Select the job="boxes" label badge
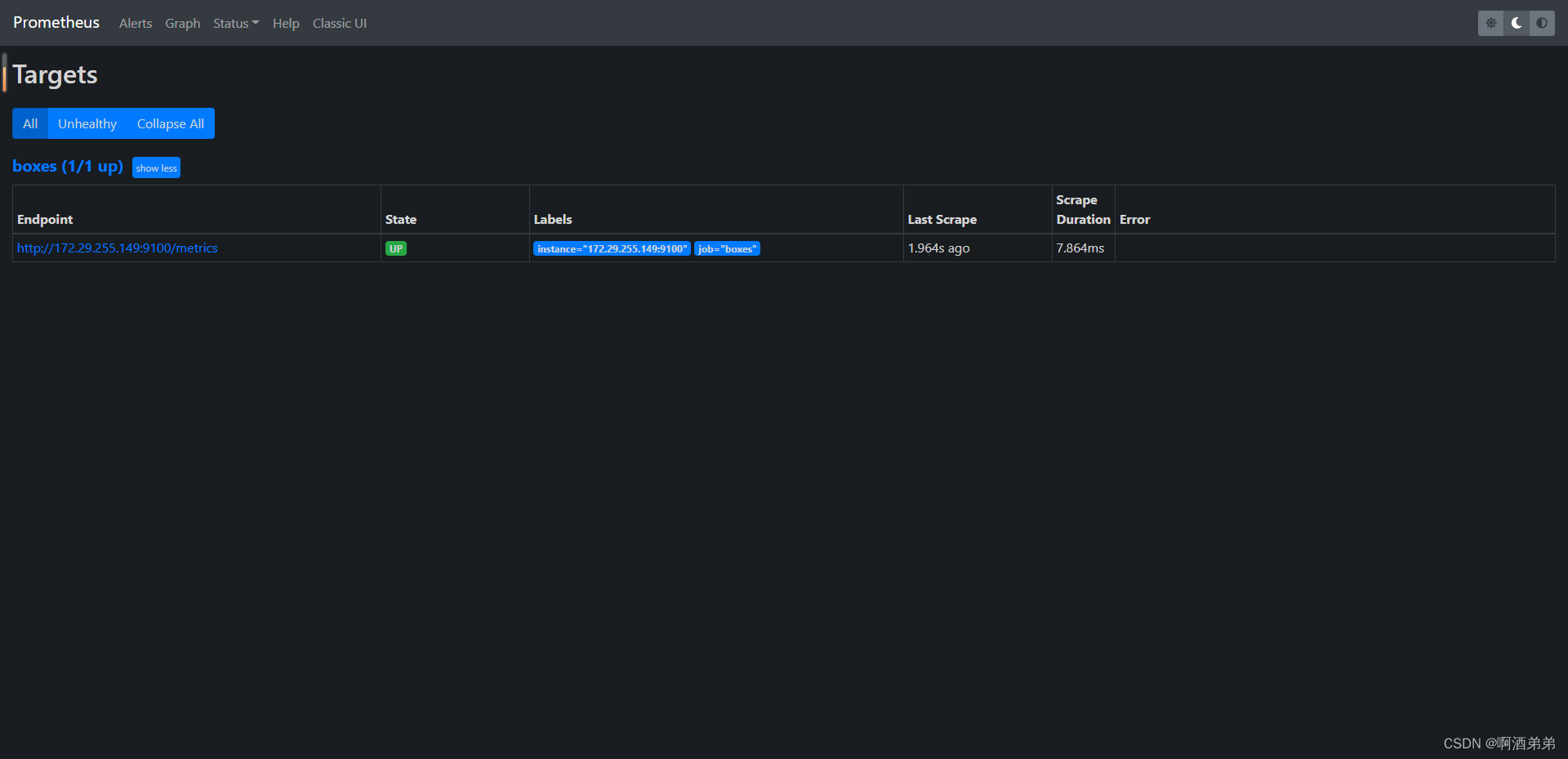This screenshot has height=759, width=1568. tap(726, 248)
